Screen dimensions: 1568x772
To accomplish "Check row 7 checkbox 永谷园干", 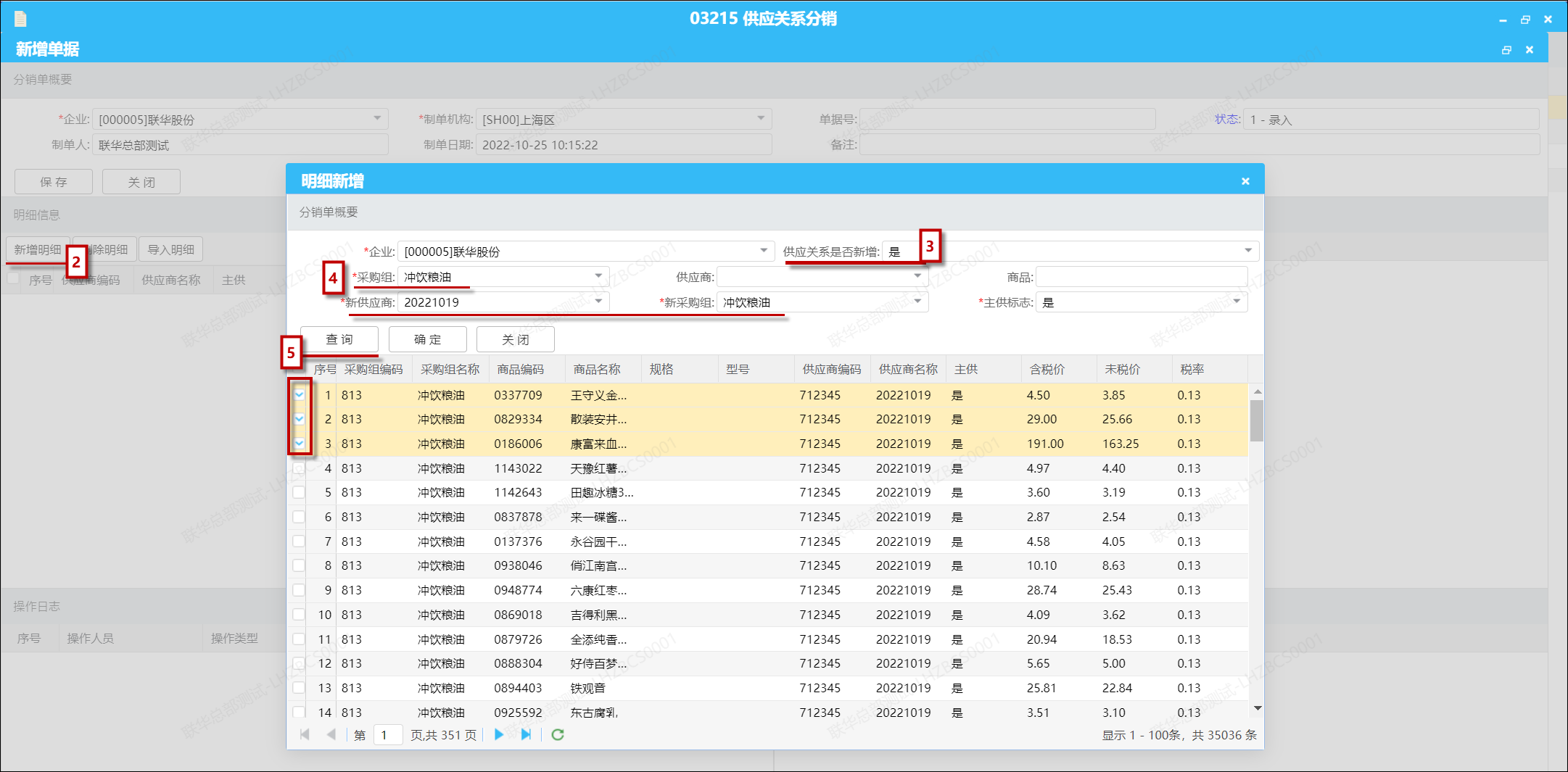I will [299, 541].
